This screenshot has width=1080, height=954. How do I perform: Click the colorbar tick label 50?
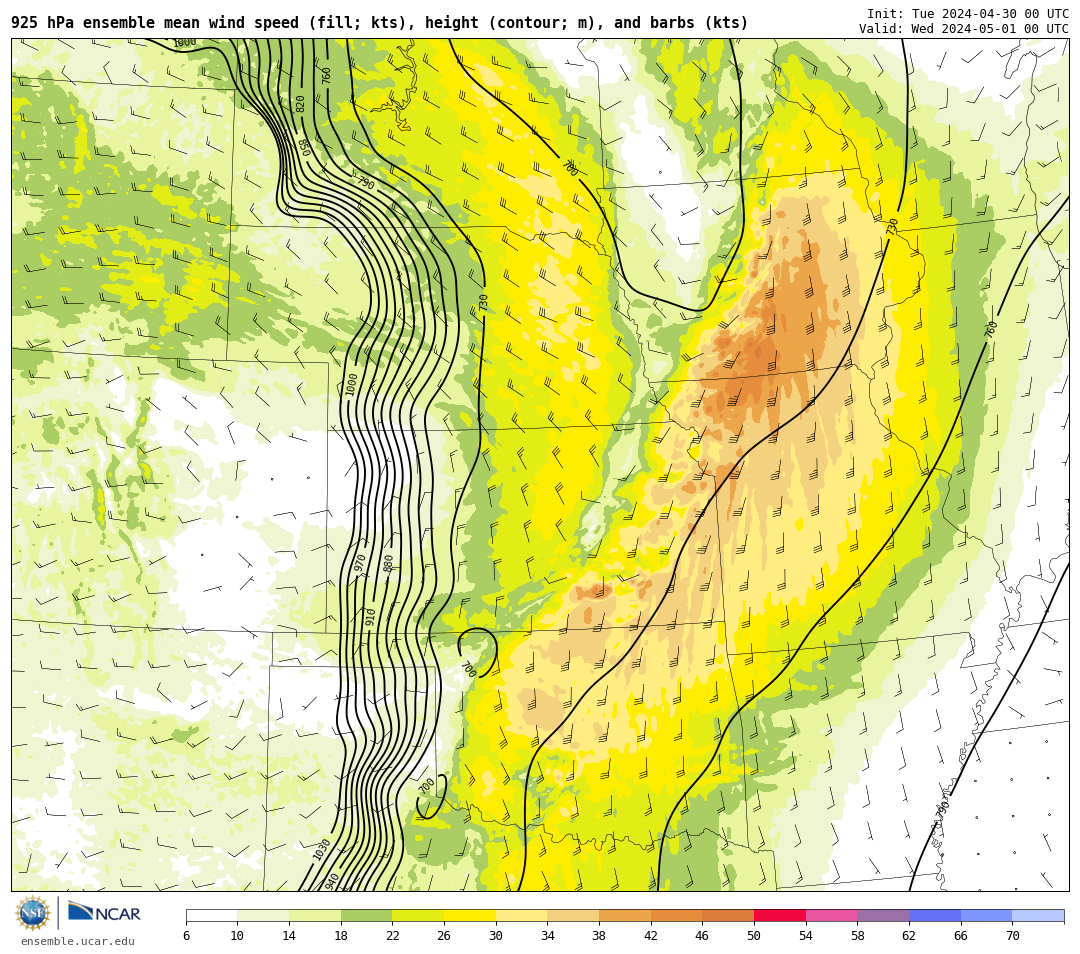pyautogui.click(x=754, y=935)
